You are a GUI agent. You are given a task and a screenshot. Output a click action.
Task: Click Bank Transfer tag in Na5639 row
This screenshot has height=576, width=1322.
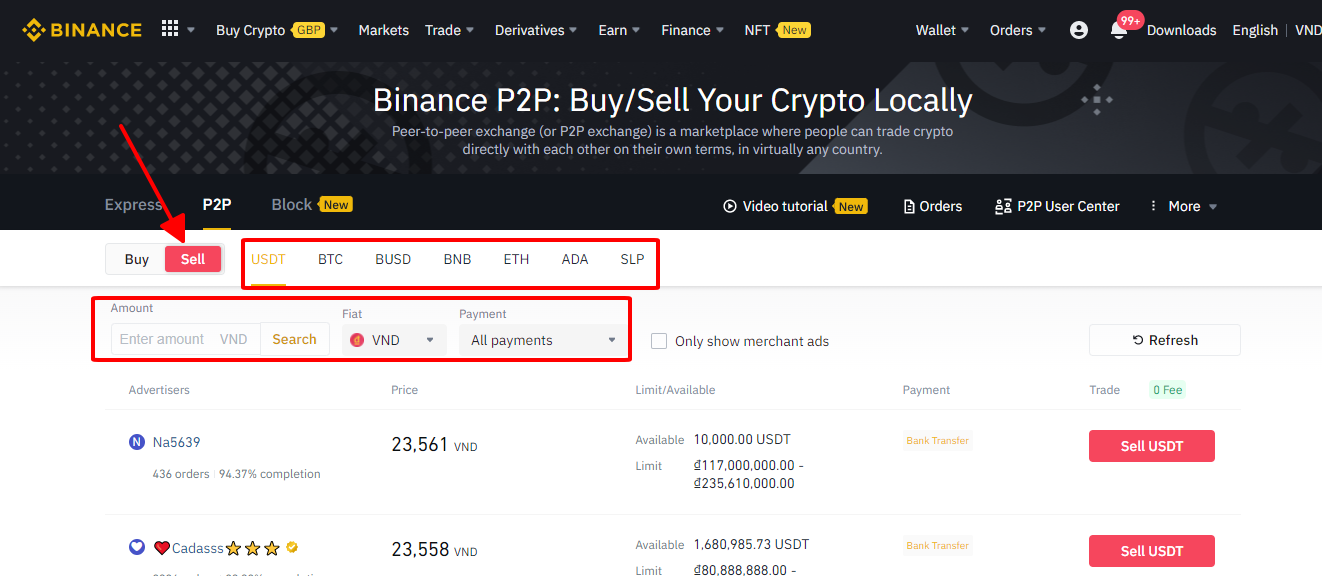(938, 440)
